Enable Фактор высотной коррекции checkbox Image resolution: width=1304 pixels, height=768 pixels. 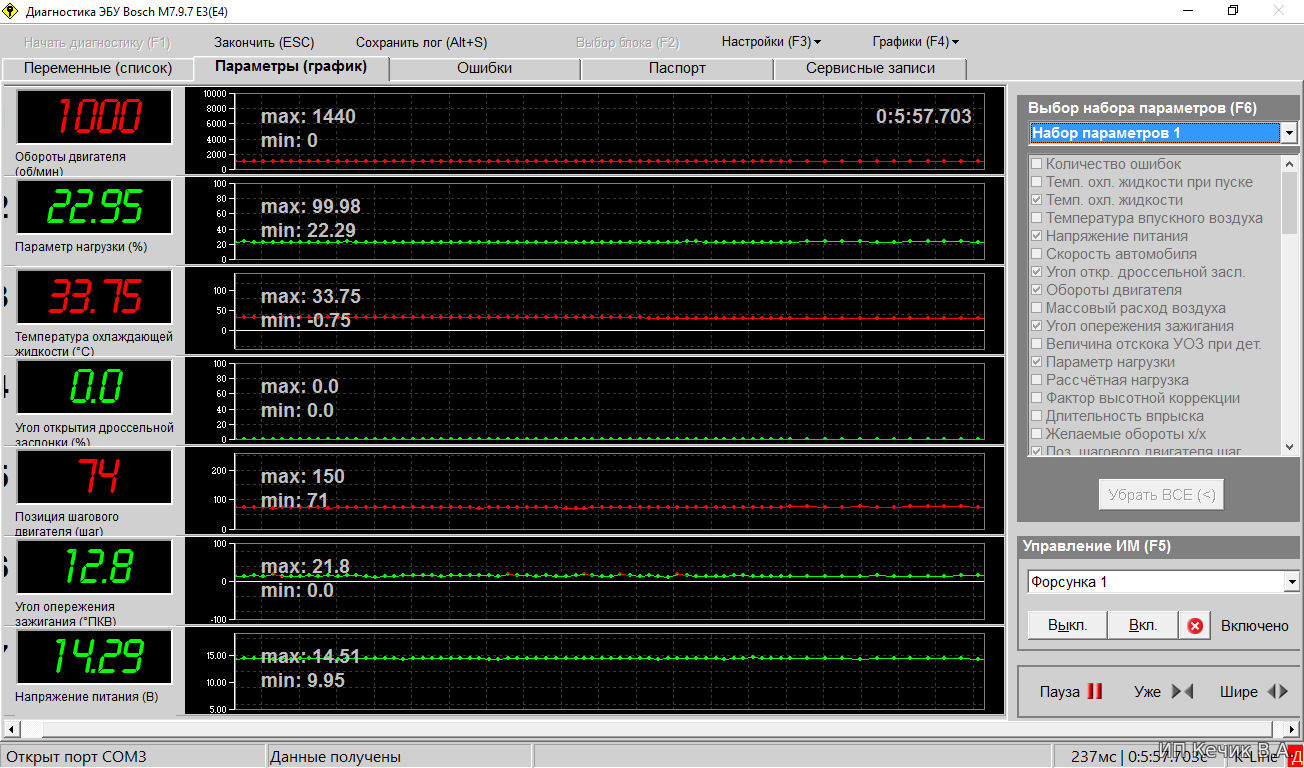(1037, 398)
